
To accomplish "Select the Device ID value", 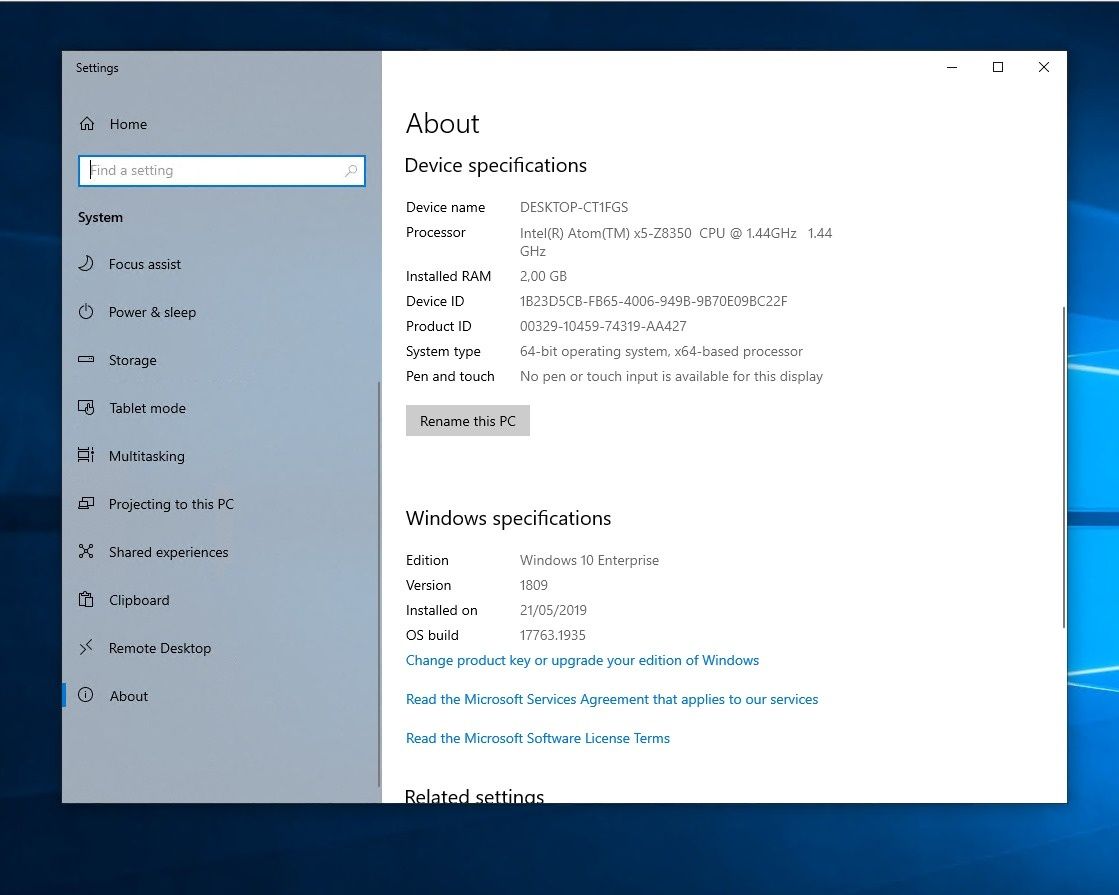I will [654, 301].
